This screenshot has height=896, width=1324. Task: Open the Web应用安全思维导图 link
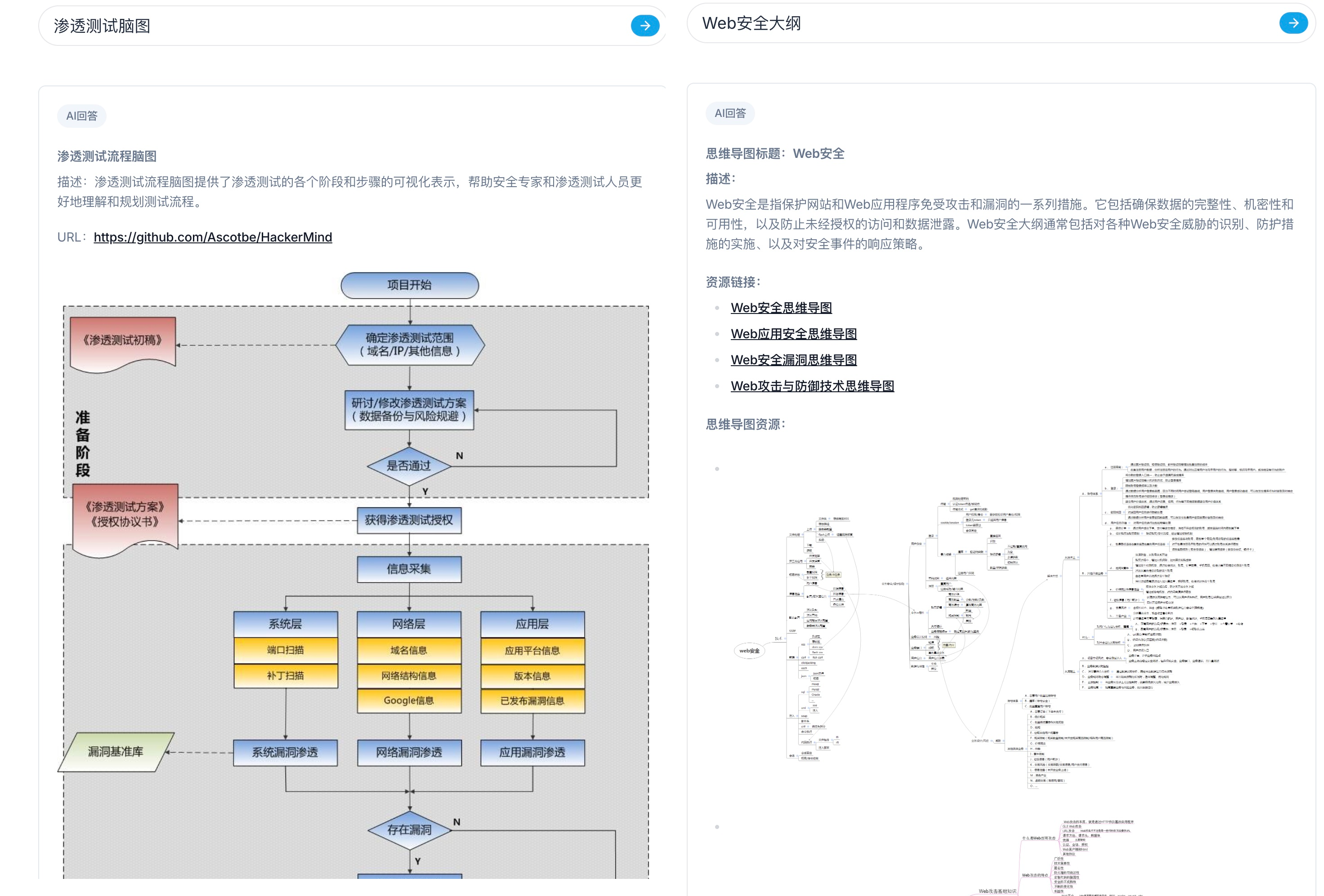coord(794,334)
